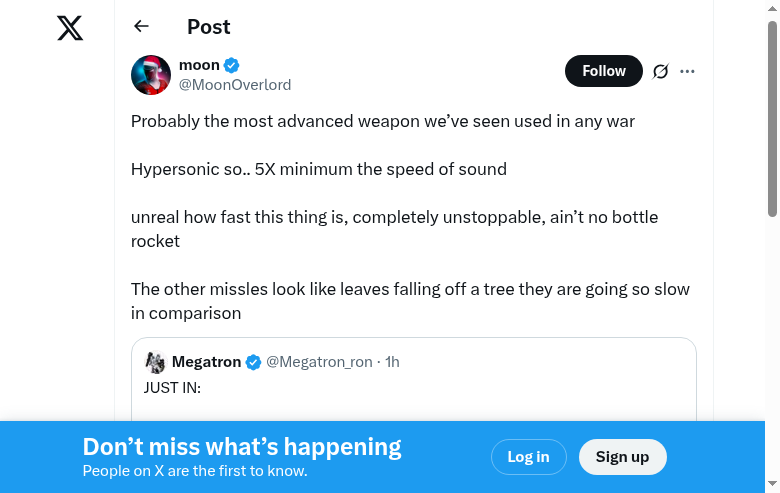
Task: Click the 1h timestamp on quoted post
Action: click(x=393, y=362)
